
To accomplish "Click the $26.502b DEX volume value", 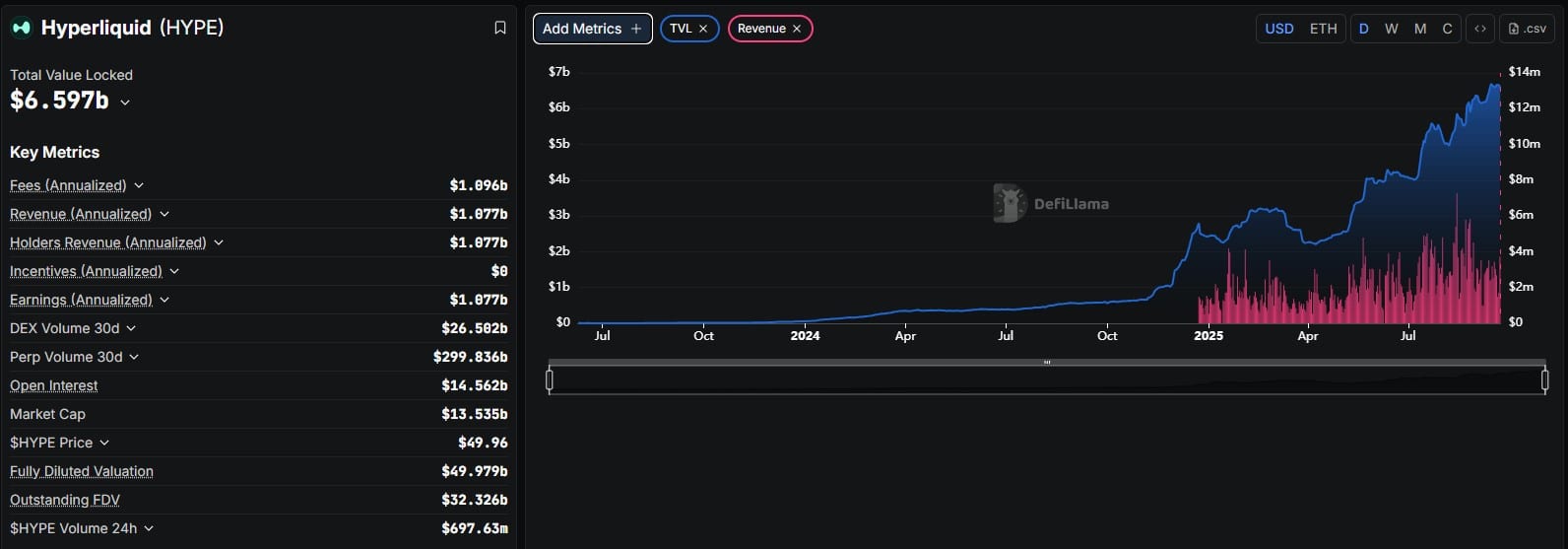I will click(x=475, y=328).
